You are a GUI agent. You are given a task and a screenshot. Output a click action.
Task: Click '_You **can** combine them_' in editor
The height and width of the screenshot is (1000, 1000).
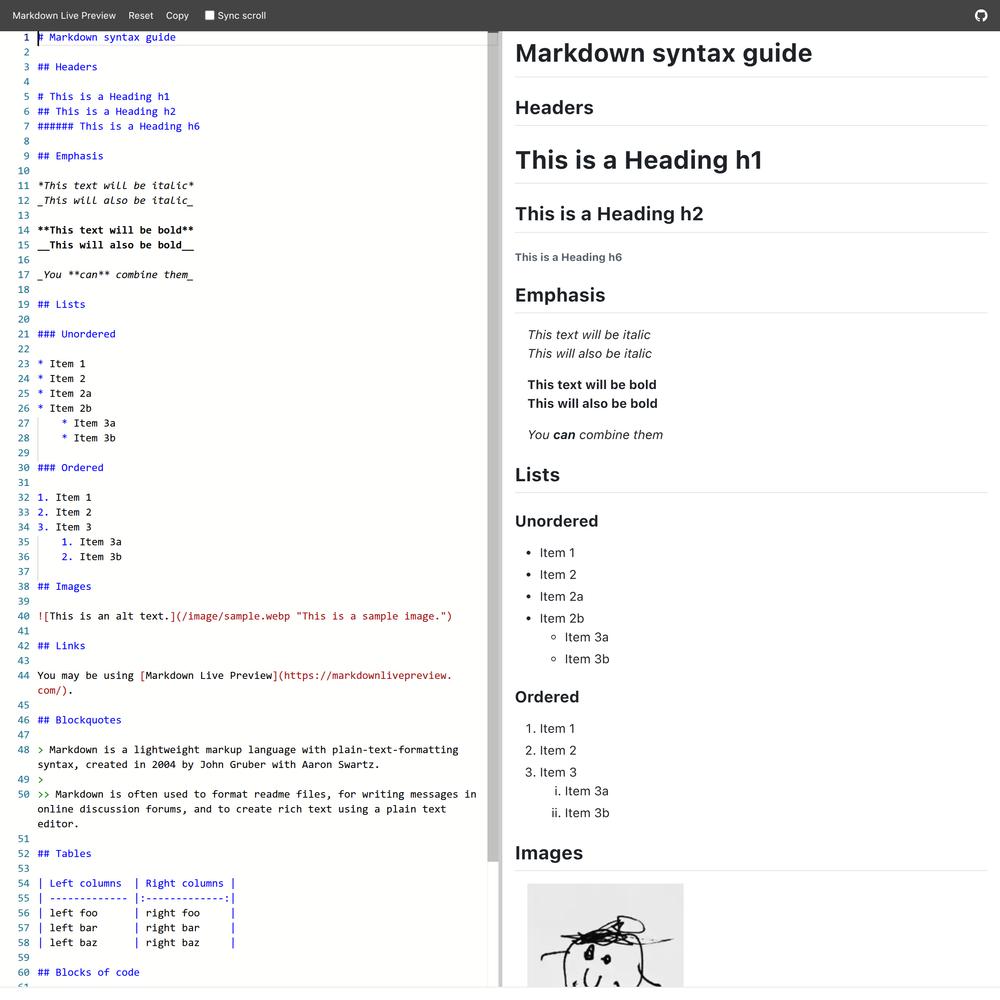click(x=115, y=275)
